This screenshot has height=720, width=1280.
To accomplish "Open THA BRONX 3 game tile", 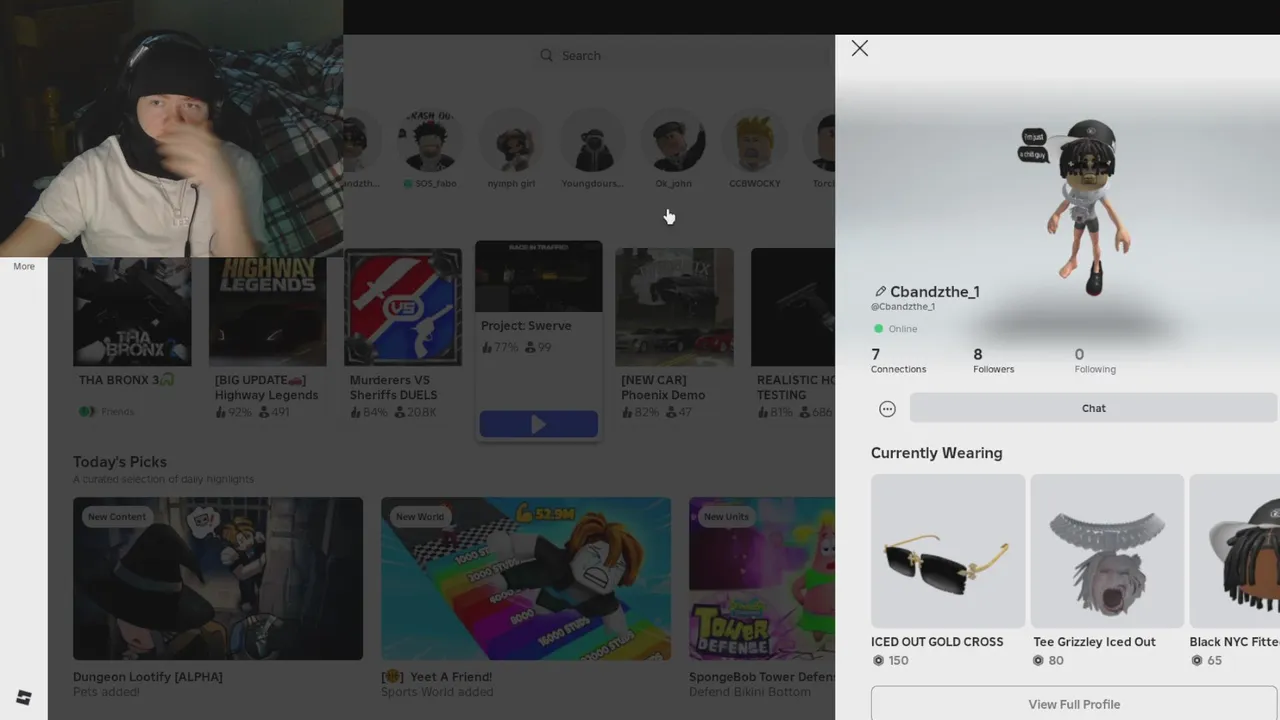I will click(x=132, y=312).
